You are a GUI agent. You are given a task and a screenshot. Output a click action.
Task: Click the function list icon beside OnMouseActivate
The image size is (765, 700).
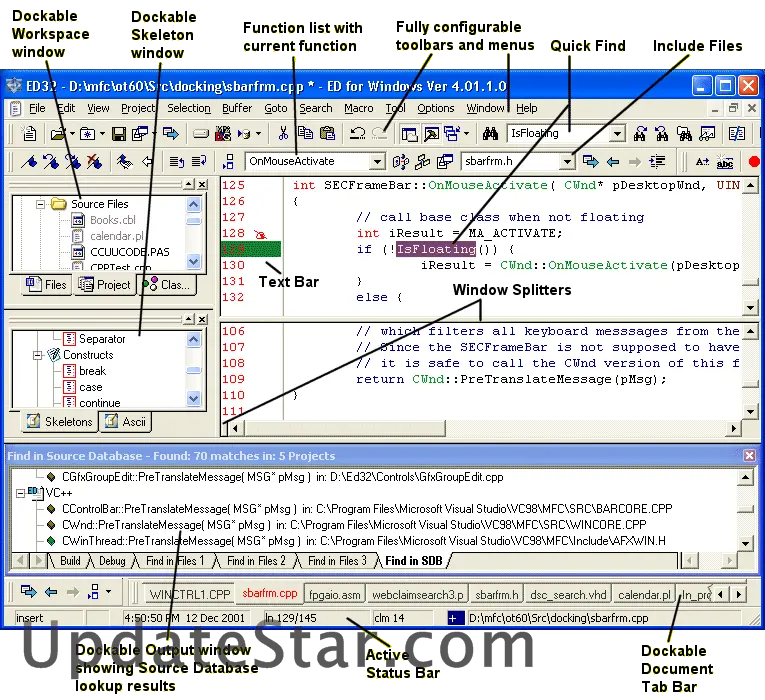228,161
